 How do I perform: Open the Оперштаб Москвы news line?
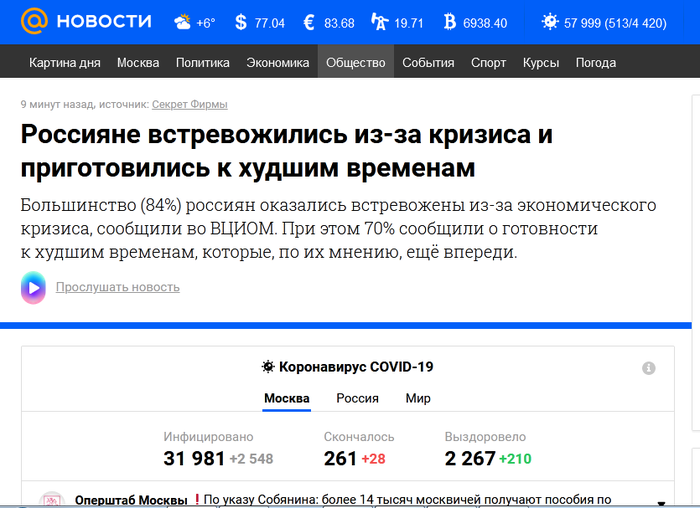(x=343, y=500)
